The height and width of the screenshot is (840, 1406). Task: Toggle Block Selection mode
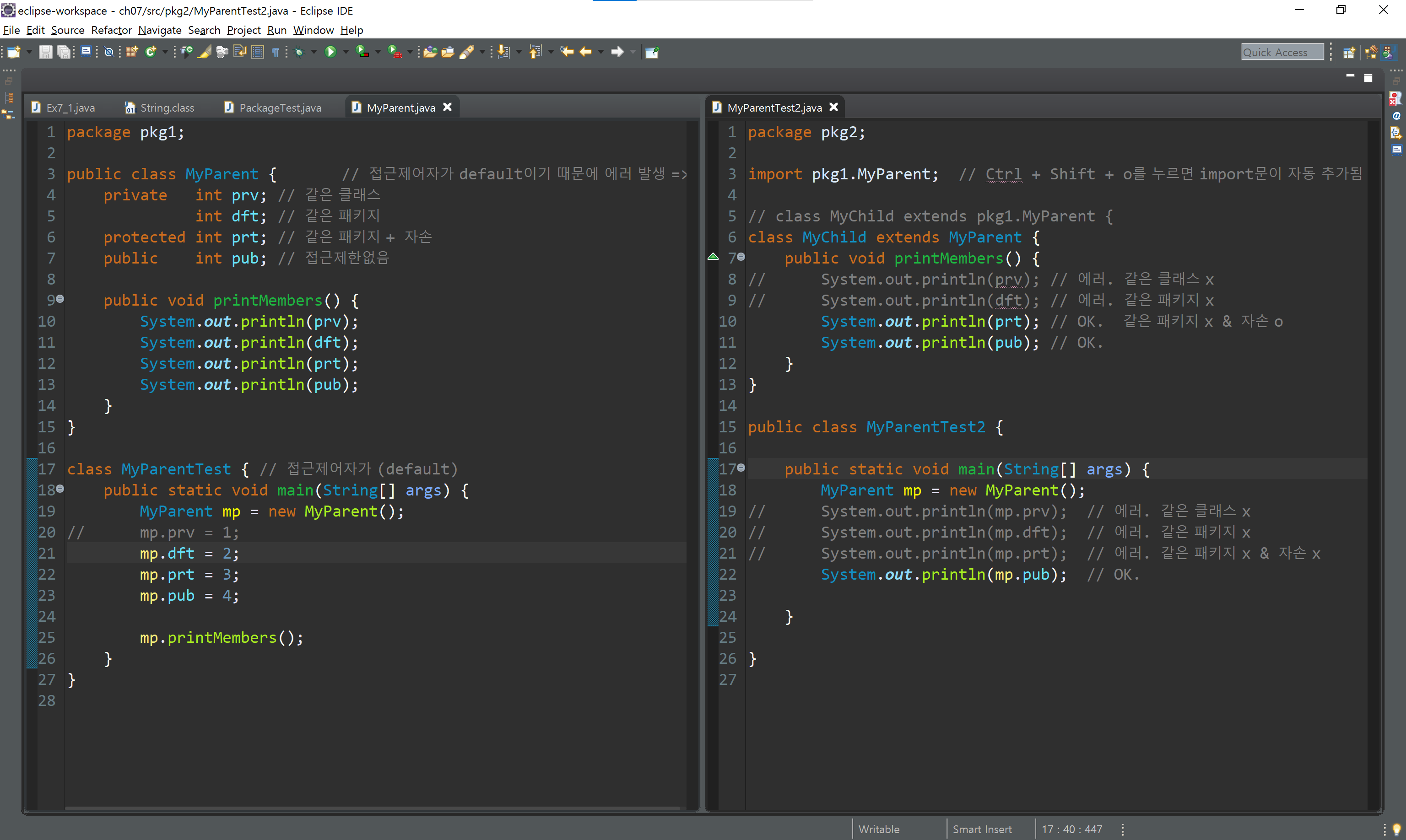tap(258, 52)
